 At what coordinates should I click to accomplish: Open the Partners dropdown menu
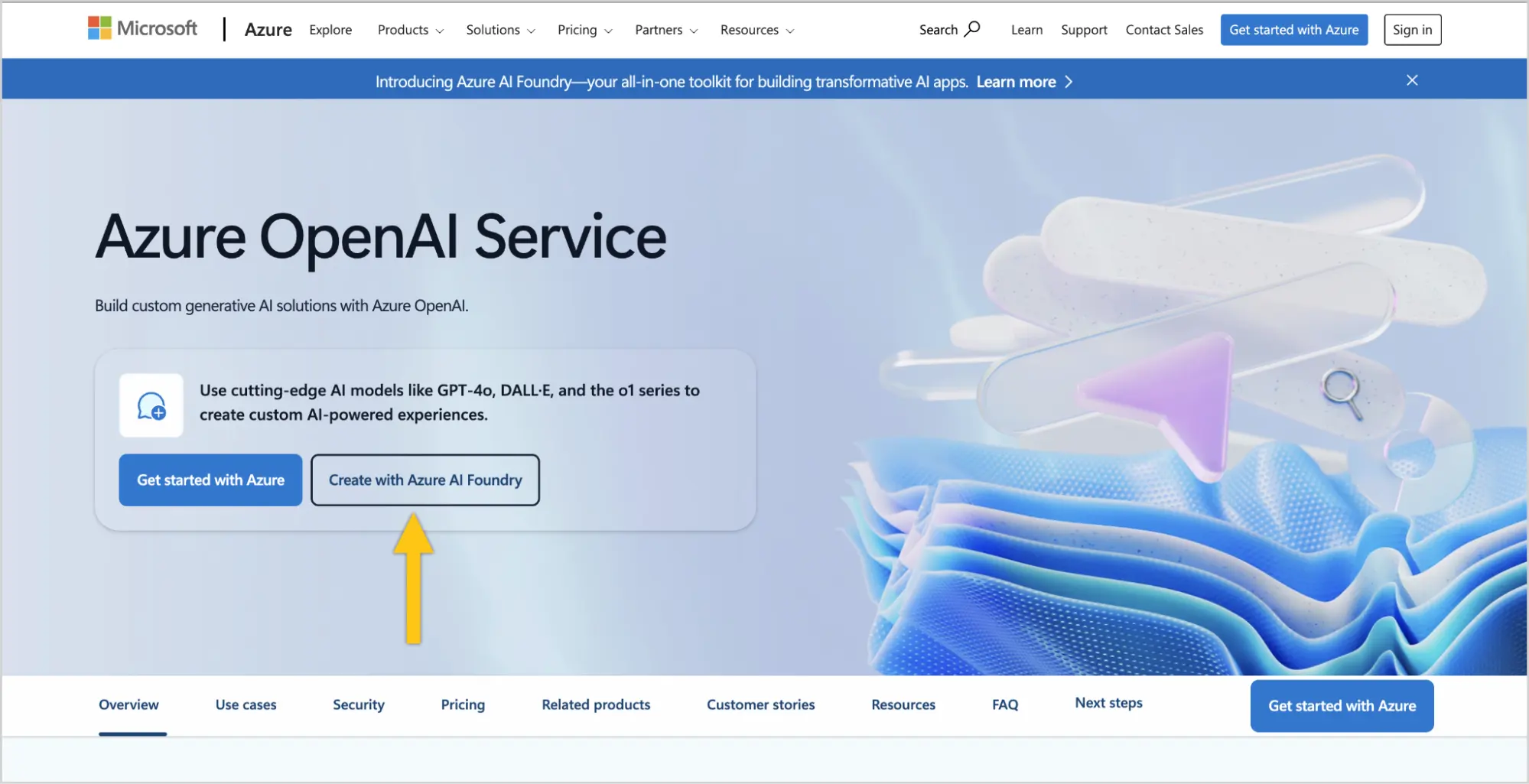pyautogui.click(x=666, y=30)
